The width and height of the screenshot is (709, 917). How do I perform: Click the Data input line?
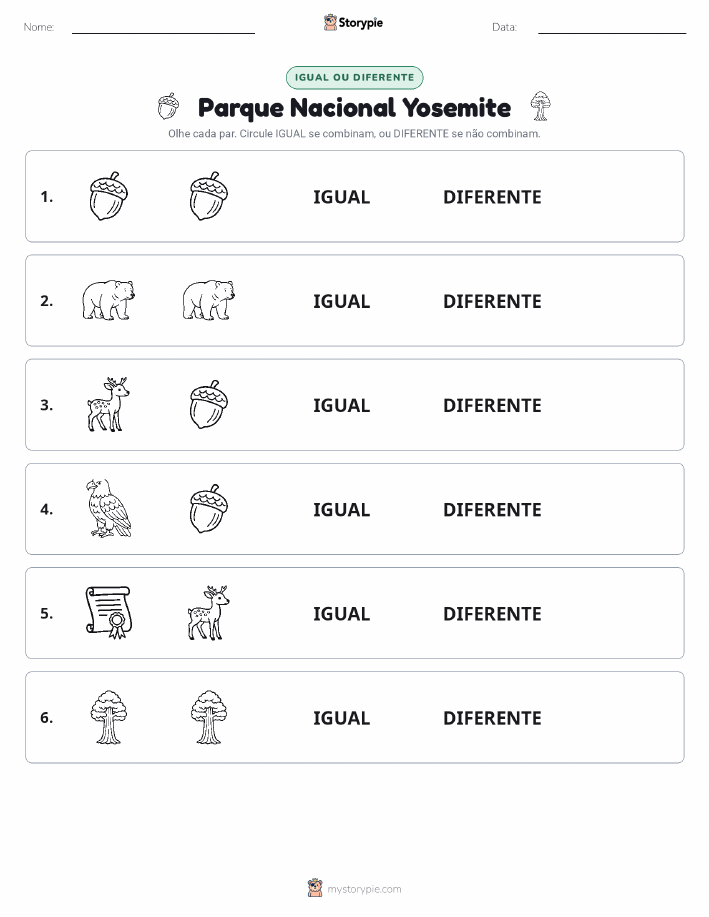612,28
